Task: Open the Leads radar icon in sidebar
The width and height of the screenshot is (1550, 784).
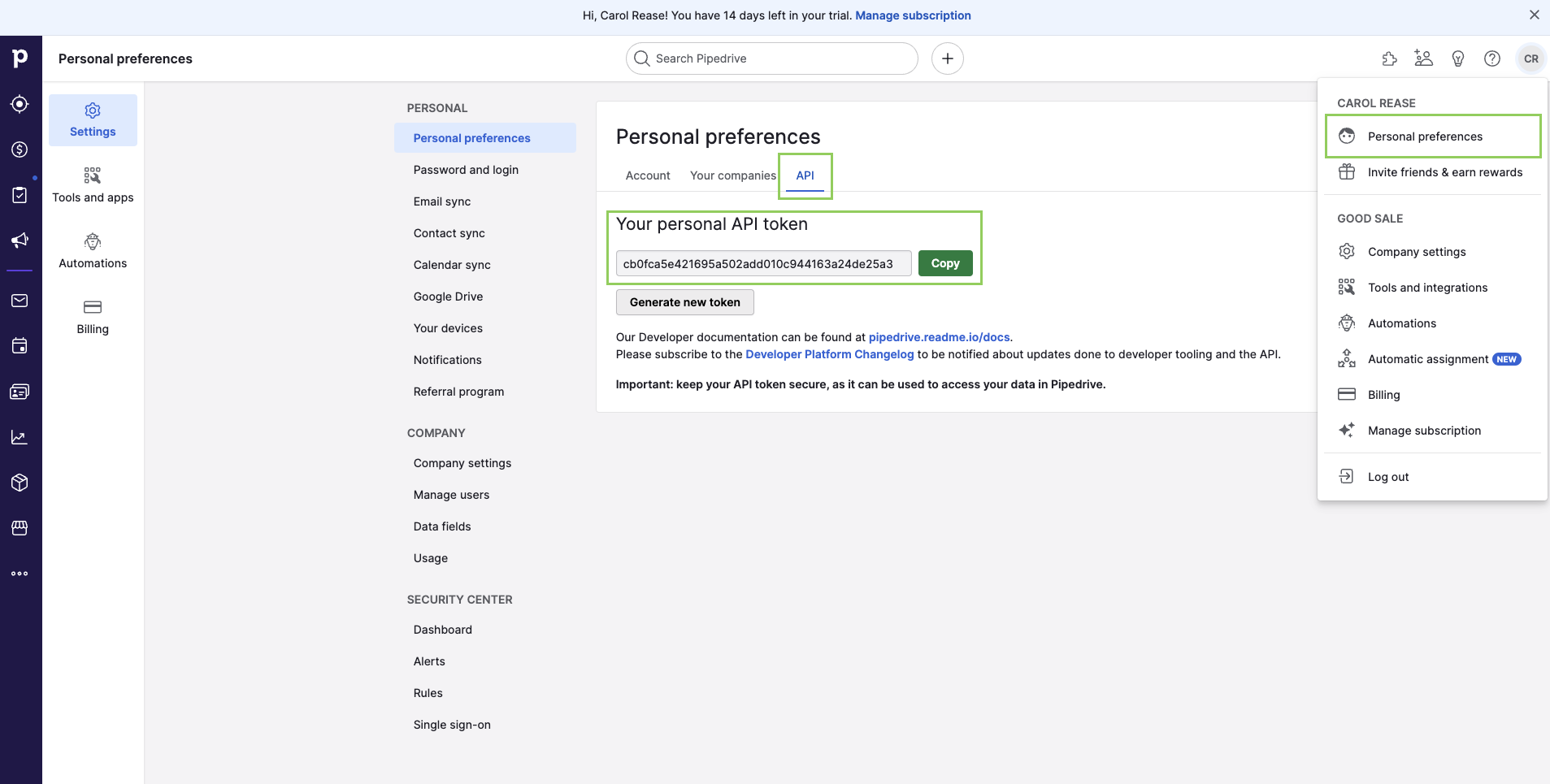Action: coord(20,104)
